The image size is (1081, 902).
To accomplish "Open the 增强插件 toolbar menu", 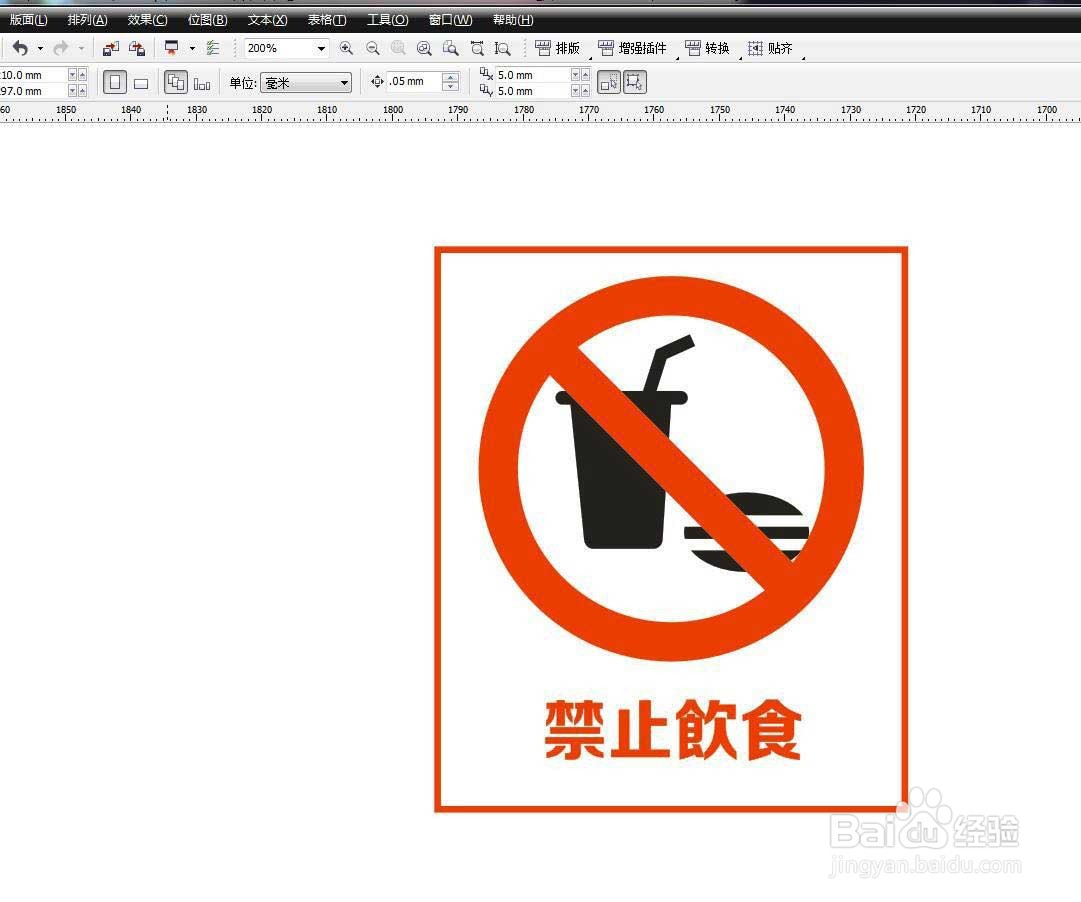I will click(x=633, y=48).
